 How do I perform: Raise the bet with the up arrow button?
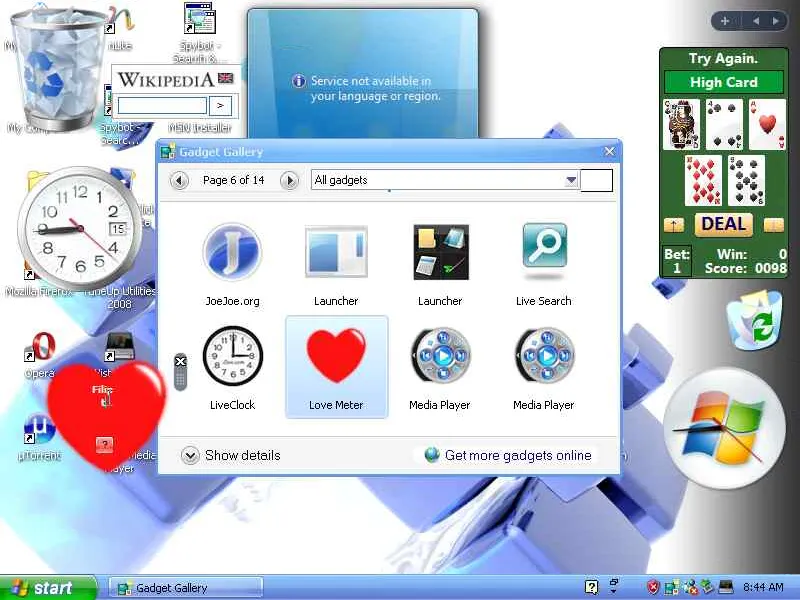click(x=674, y=225)
